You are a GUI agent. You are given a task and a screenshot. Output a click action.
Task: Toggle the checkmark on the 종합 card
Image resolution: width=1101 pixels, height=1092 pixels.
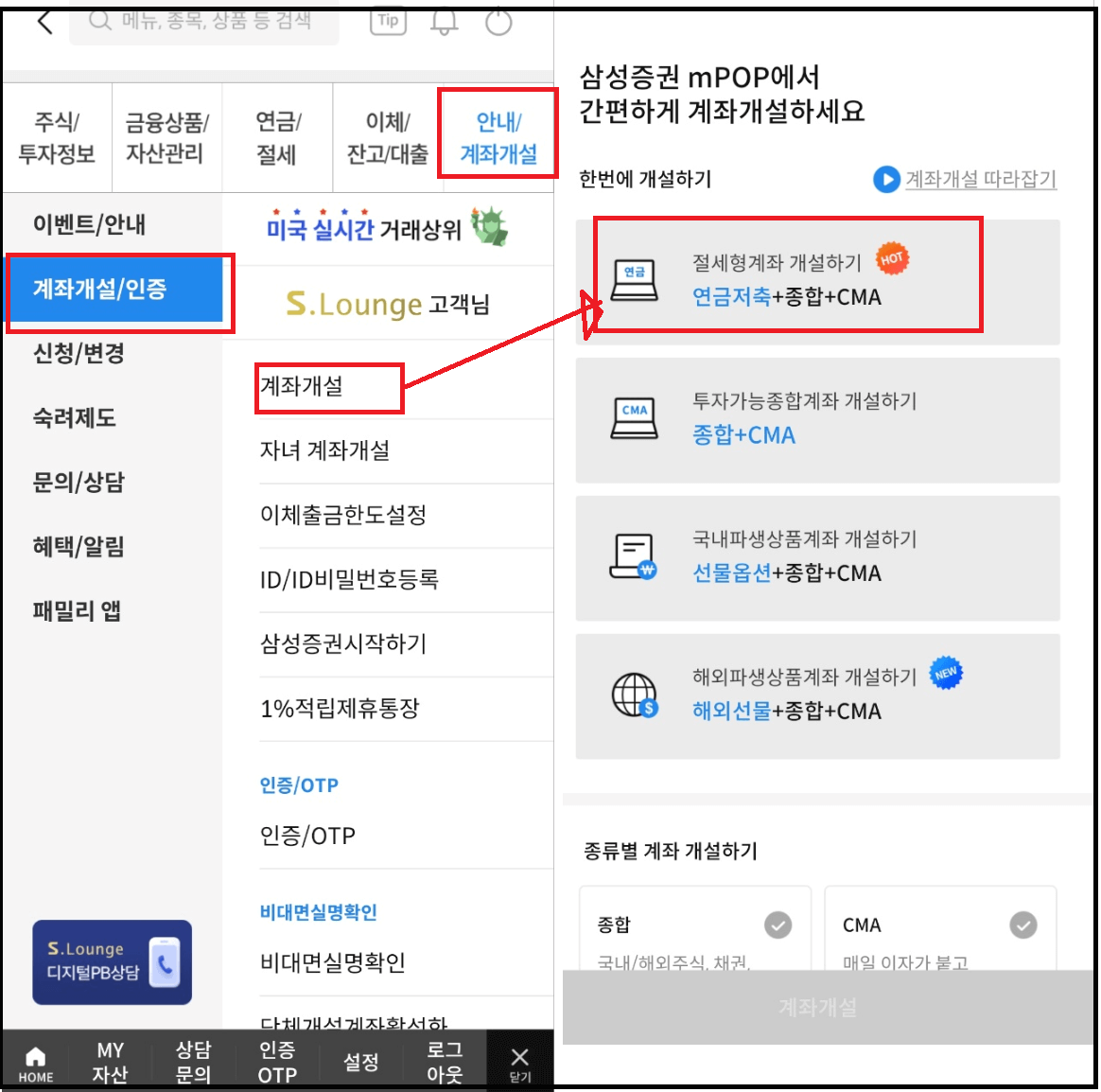tap(777, 925)
